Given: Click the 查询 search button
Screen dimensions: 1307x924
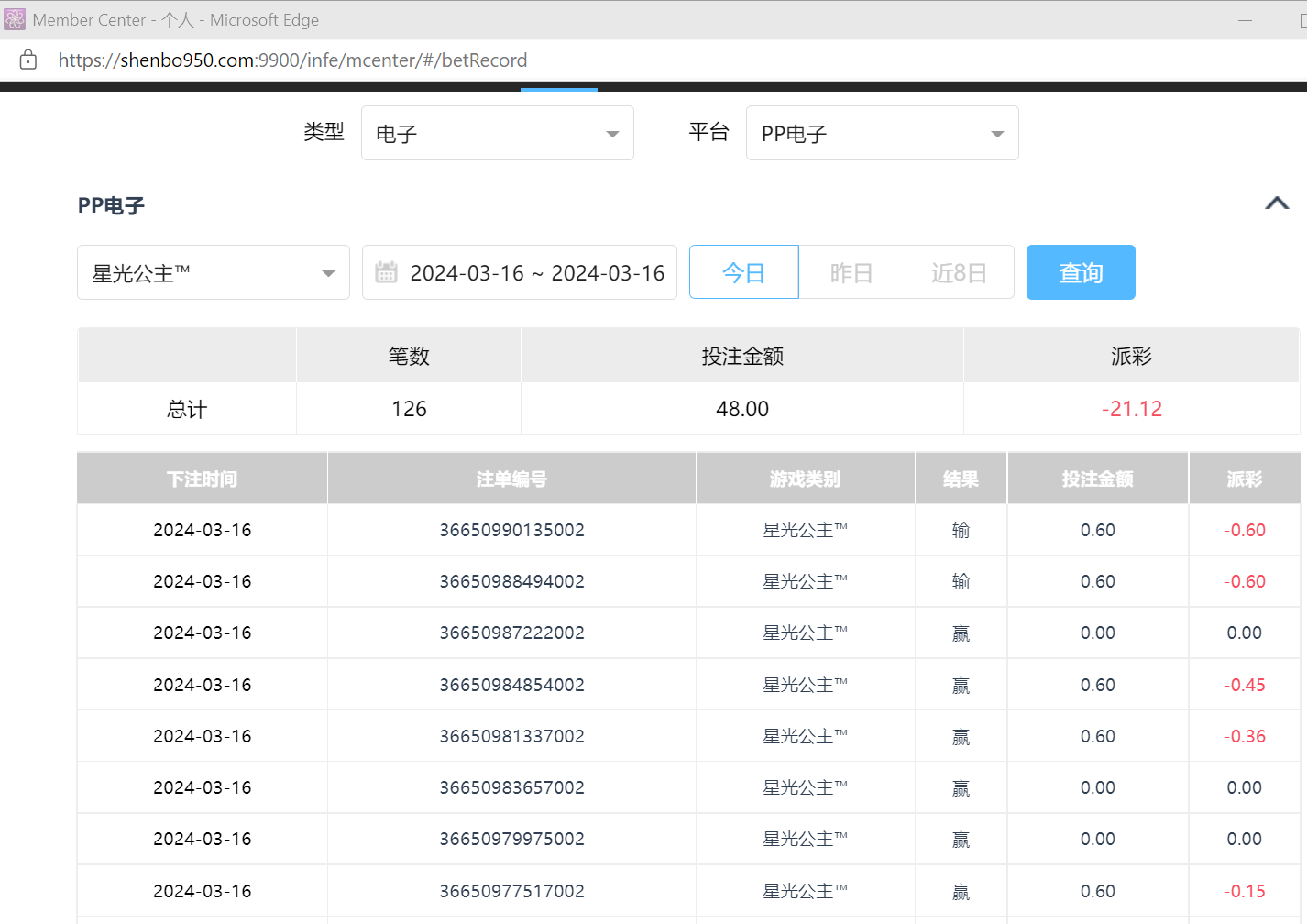Looking at the screenshot, I should tap(1081, 273).
